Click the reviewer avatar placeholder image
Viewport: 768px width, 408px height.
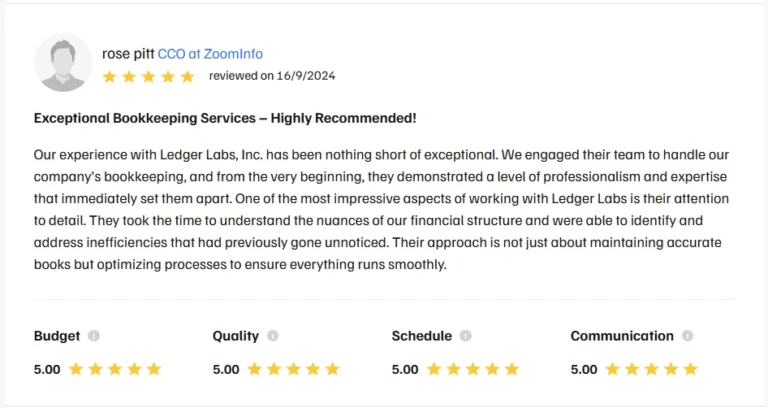pos(63,63)
